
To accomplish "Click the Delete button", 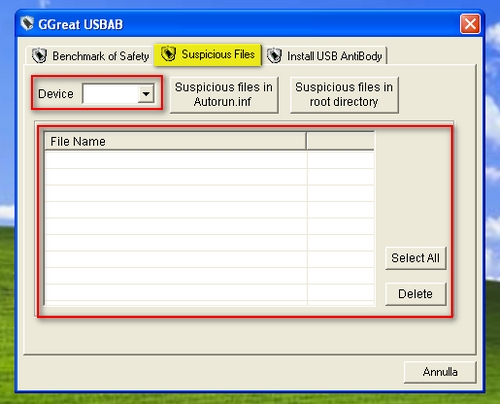I will click(x=416, y=294).
